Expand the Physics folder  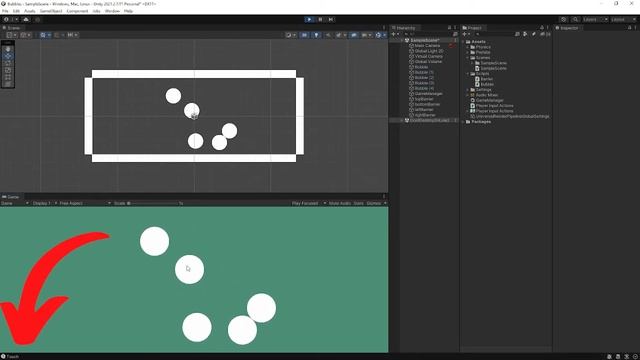[x=468, y=47]
